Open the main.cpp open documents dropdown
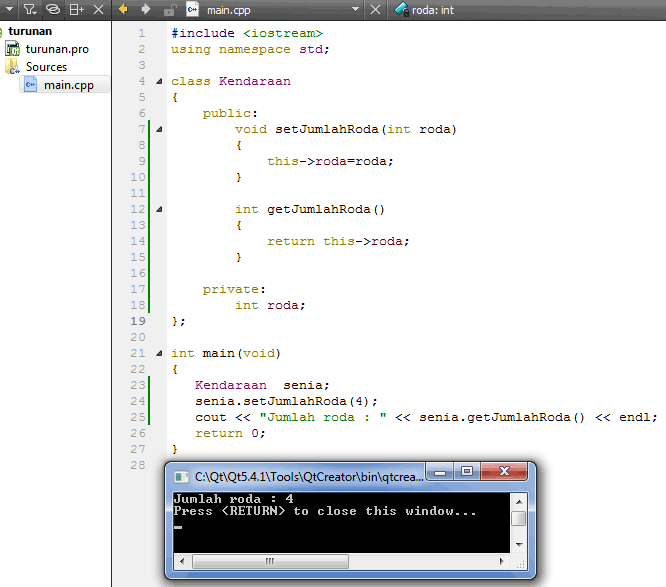The height and width of the screenshot is (587, 666). click(x=356, y=9)
